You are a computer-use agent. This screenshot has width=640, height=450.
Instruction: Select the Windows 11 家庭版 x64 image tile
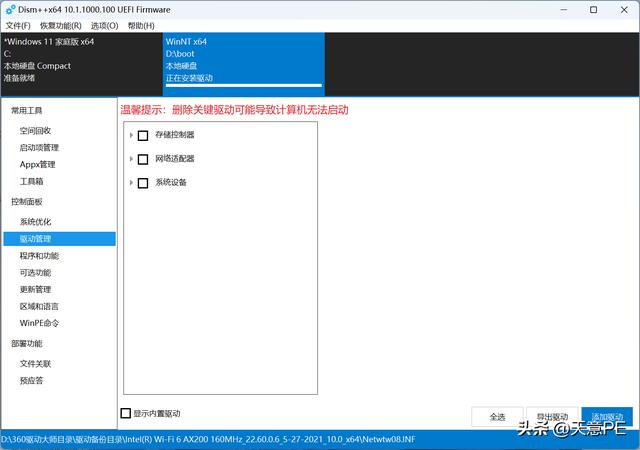[x=82, y=65]
